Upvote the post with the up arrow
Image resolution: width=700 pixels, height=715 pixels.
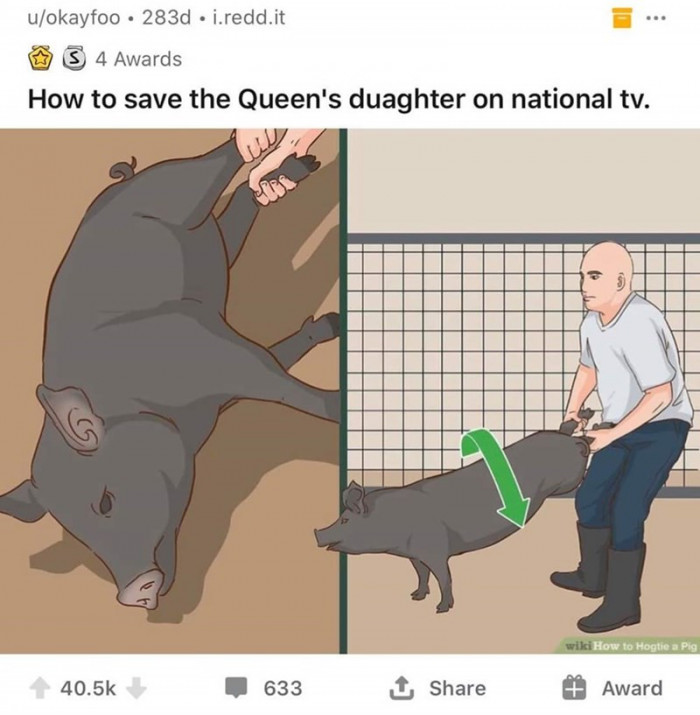click(x=40, y=688)
